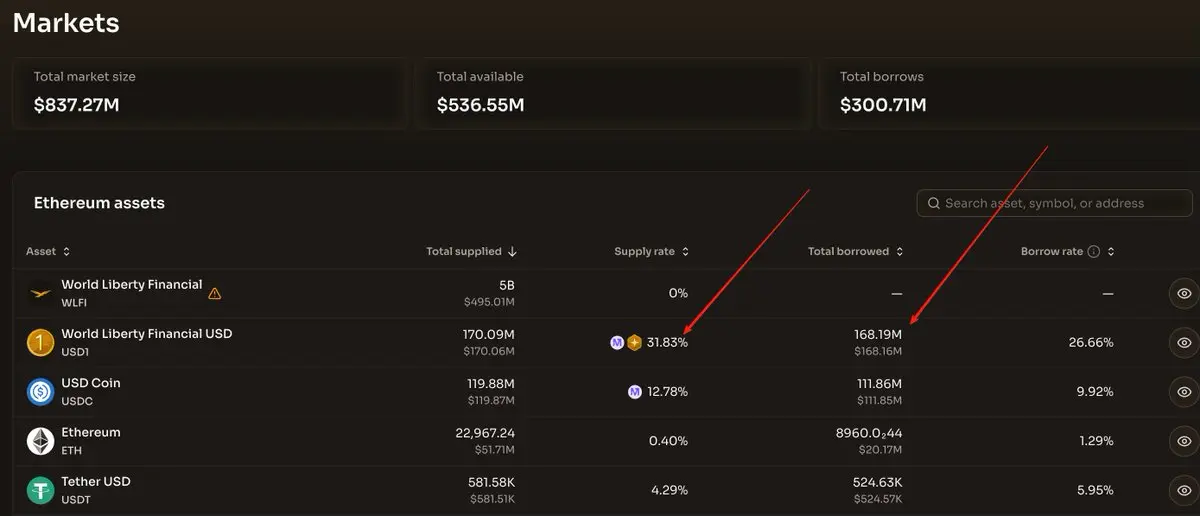Click the 5B total supplied value
The image size is (1200, 516).
[506, 285]
